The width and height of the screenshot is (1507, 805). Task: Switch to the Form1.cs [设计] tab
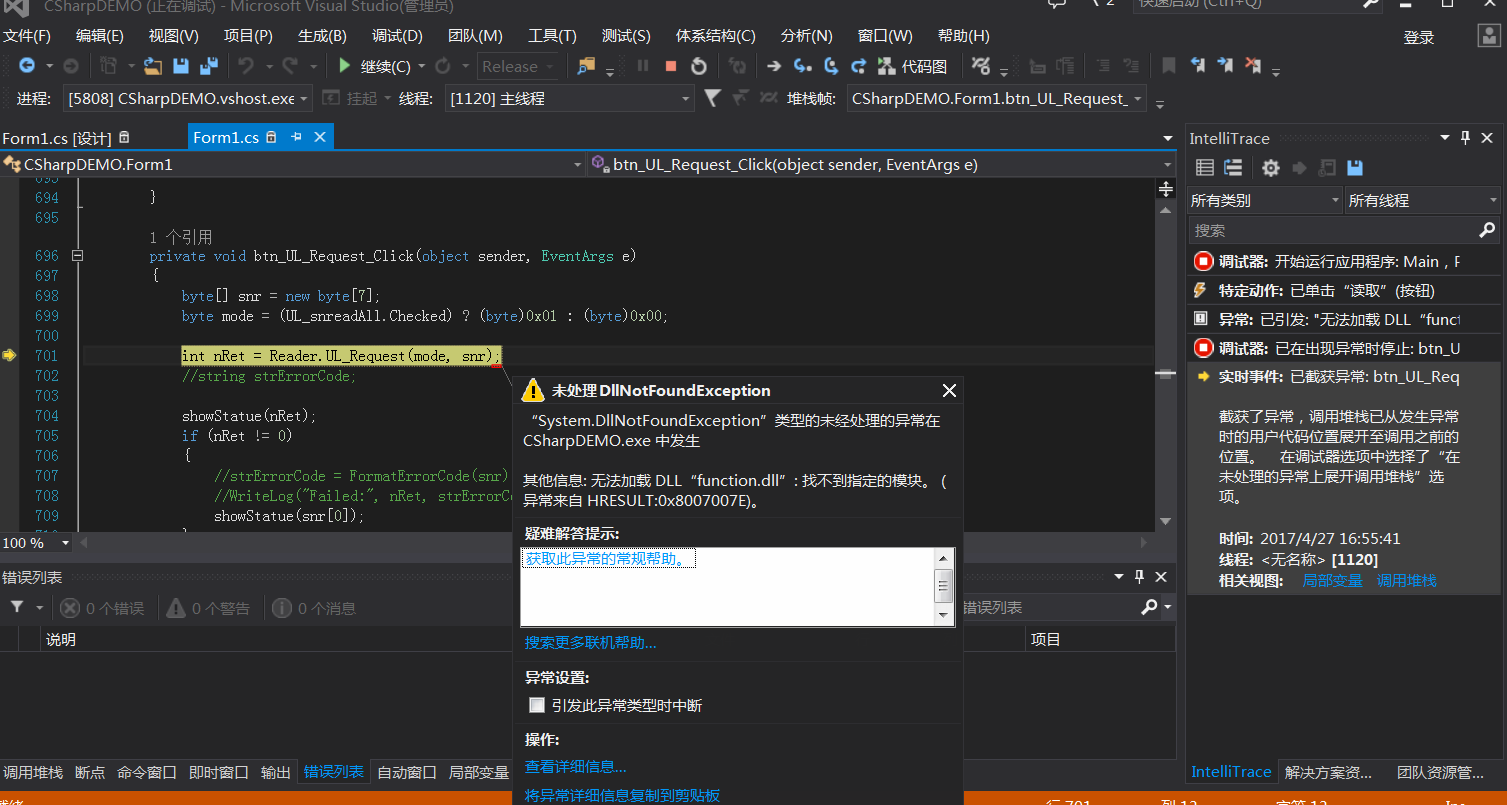point(65,137)
